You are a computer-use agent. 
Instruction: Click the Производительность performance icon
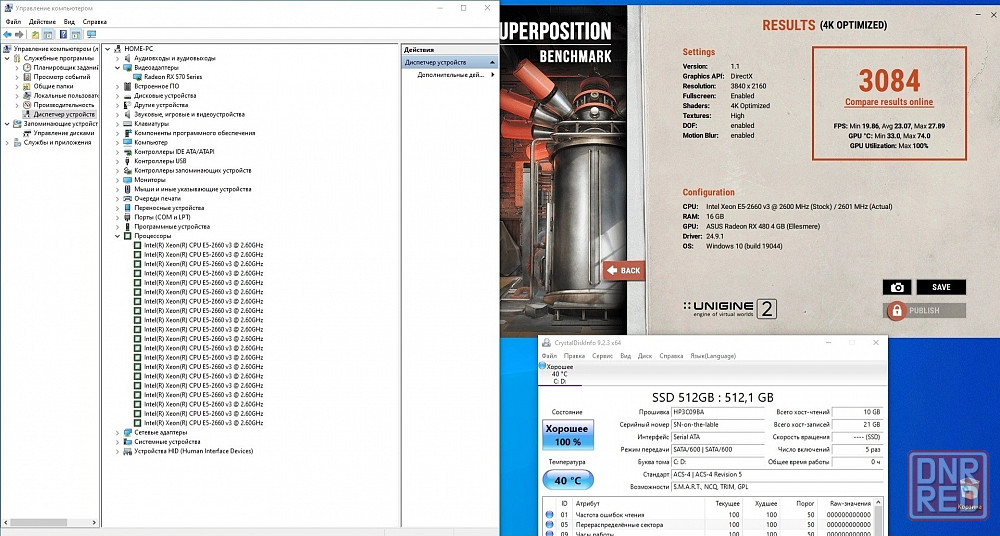(27, 105)
